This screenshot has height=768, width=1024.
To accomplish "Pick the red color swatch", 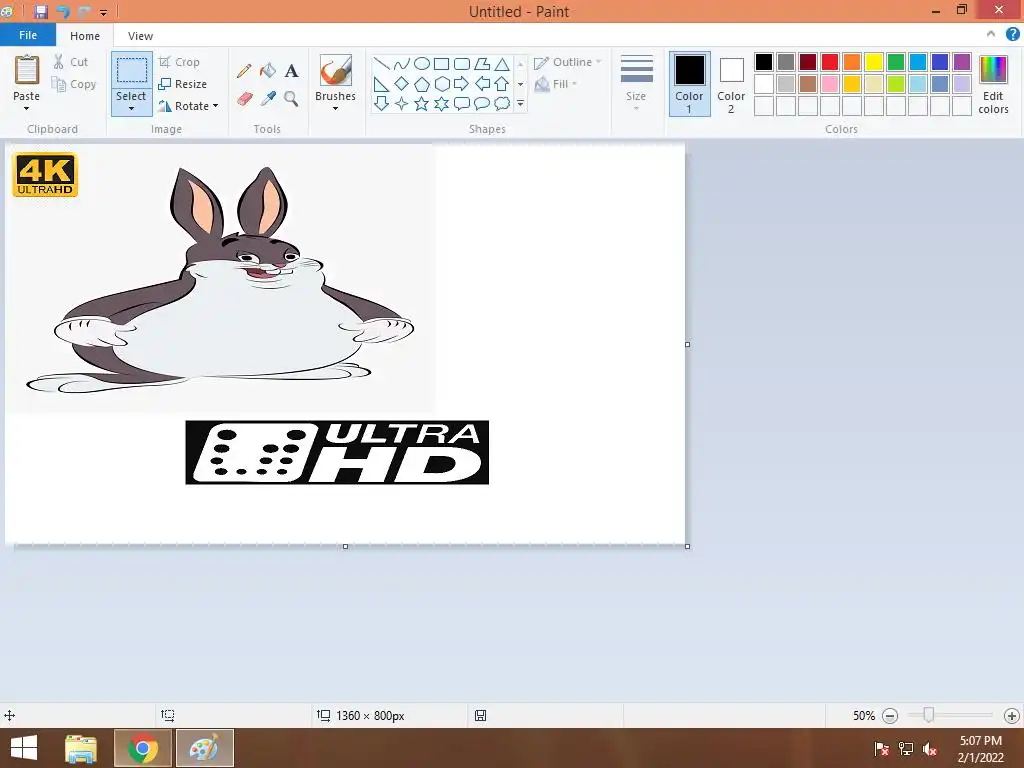I will coord(830,62).
